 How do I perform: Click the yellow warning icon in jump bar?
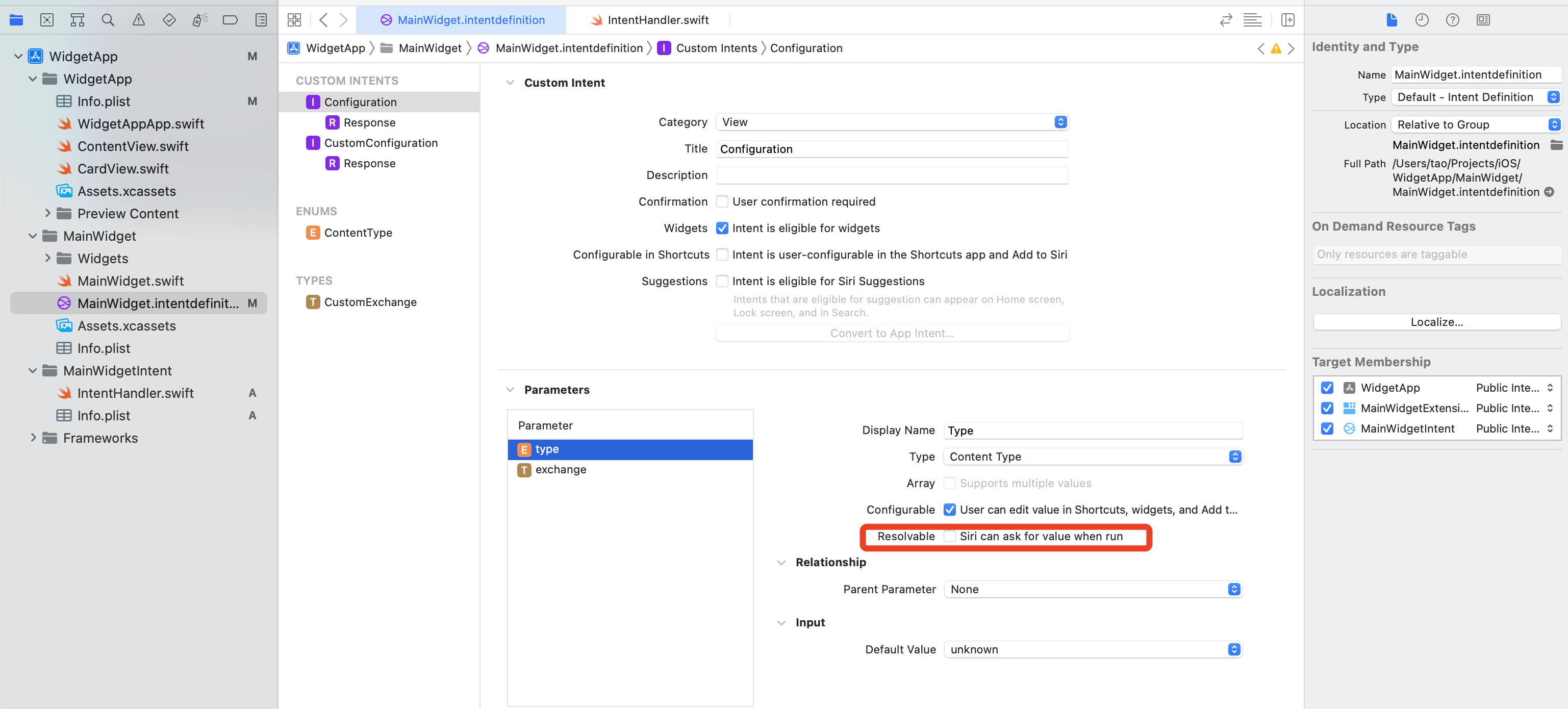coord(1276,48)
